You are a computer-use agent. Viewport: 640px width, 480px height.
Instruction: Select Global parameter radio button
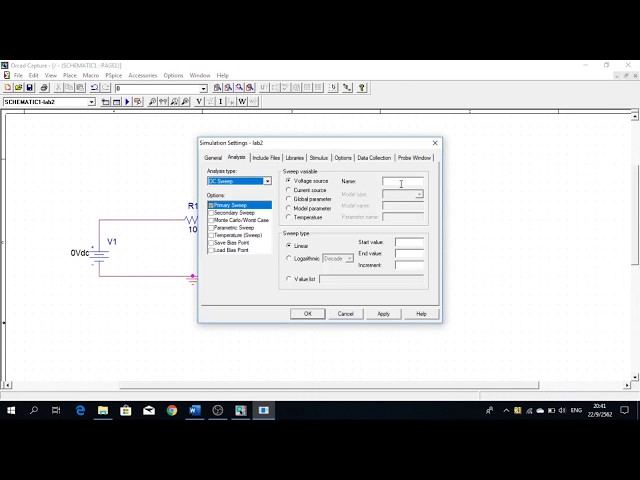click(289, 199)
